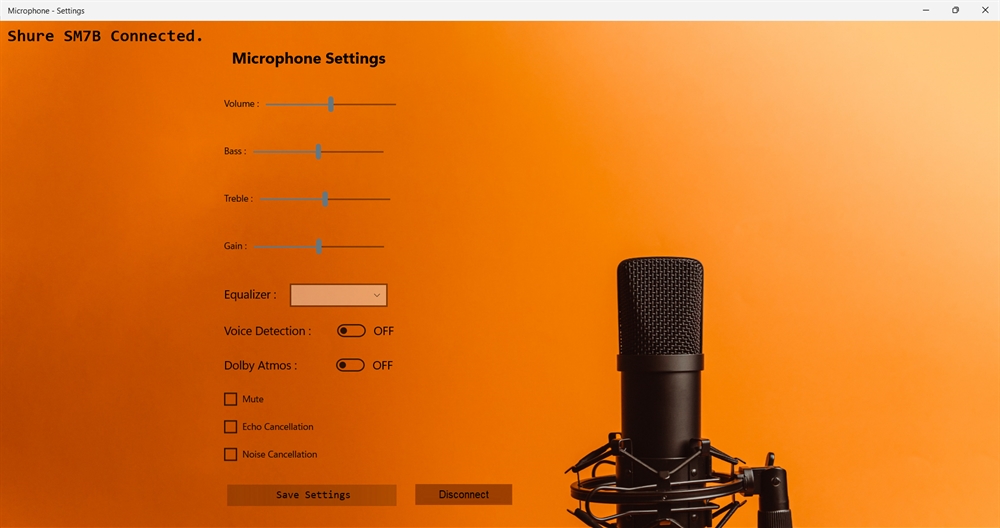The width and height of the screenshot is (1000, 528).
Task: Turn on the Voice Detection toggle
Action: click(351, 331)
